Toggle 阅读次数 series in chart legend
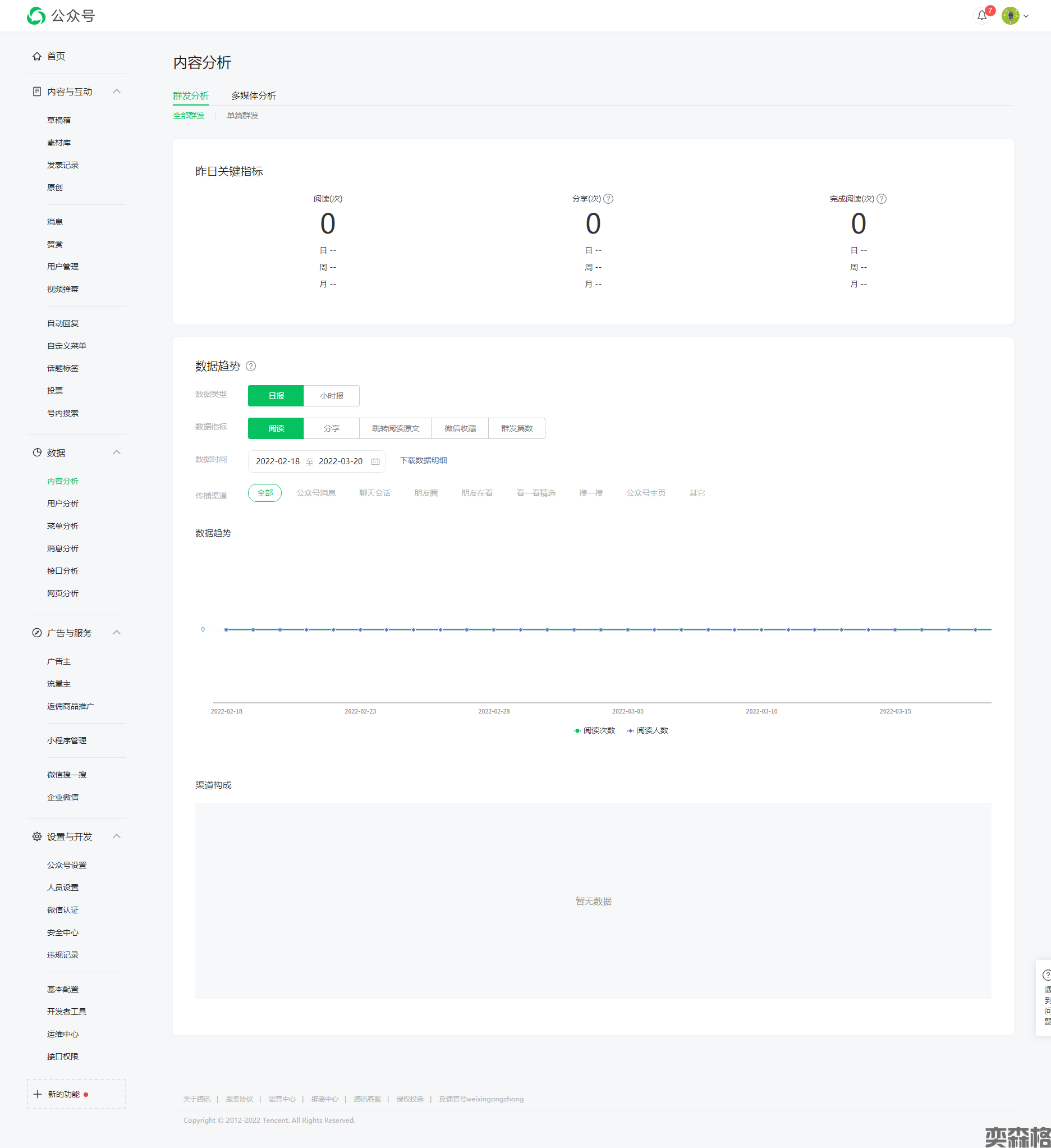Image resolution: width=1051 pixels, height=1148 pixels. pos(594,730)
